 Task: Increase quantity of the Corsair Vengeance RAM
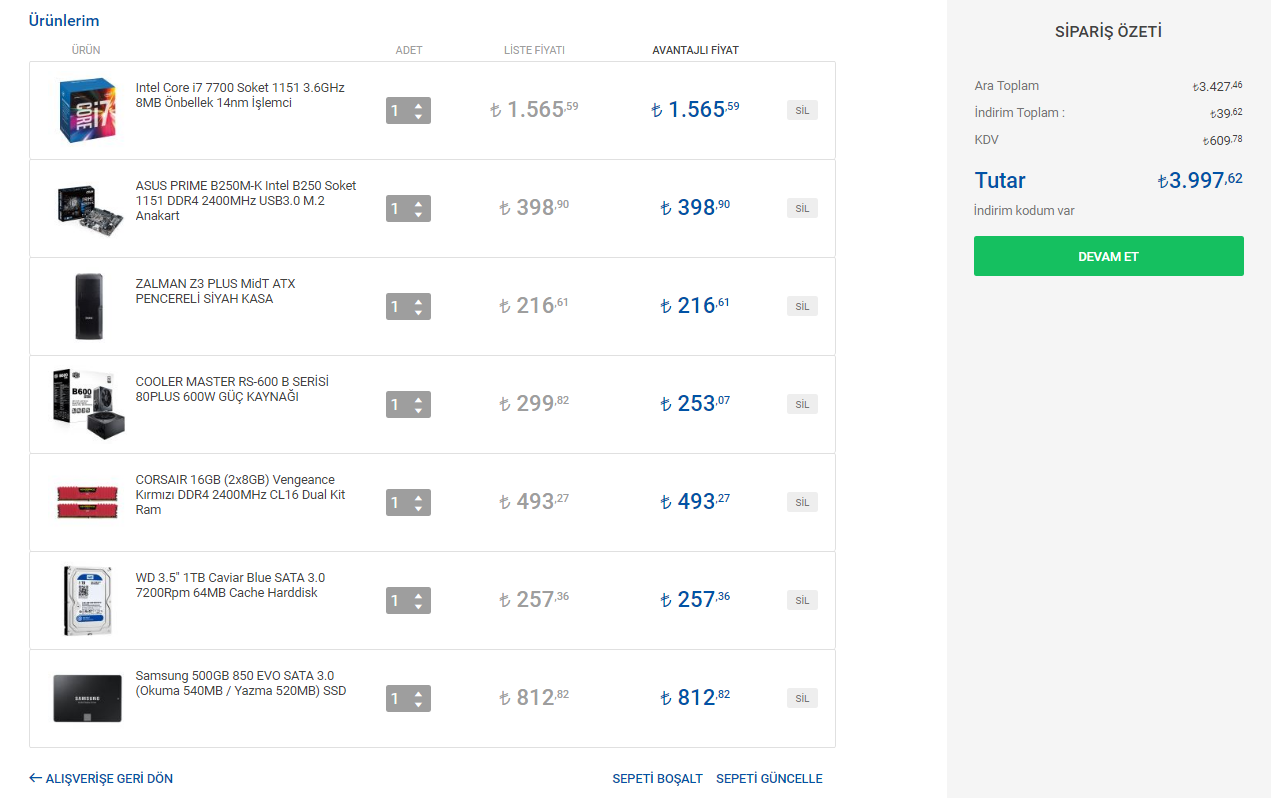[418, 497]
